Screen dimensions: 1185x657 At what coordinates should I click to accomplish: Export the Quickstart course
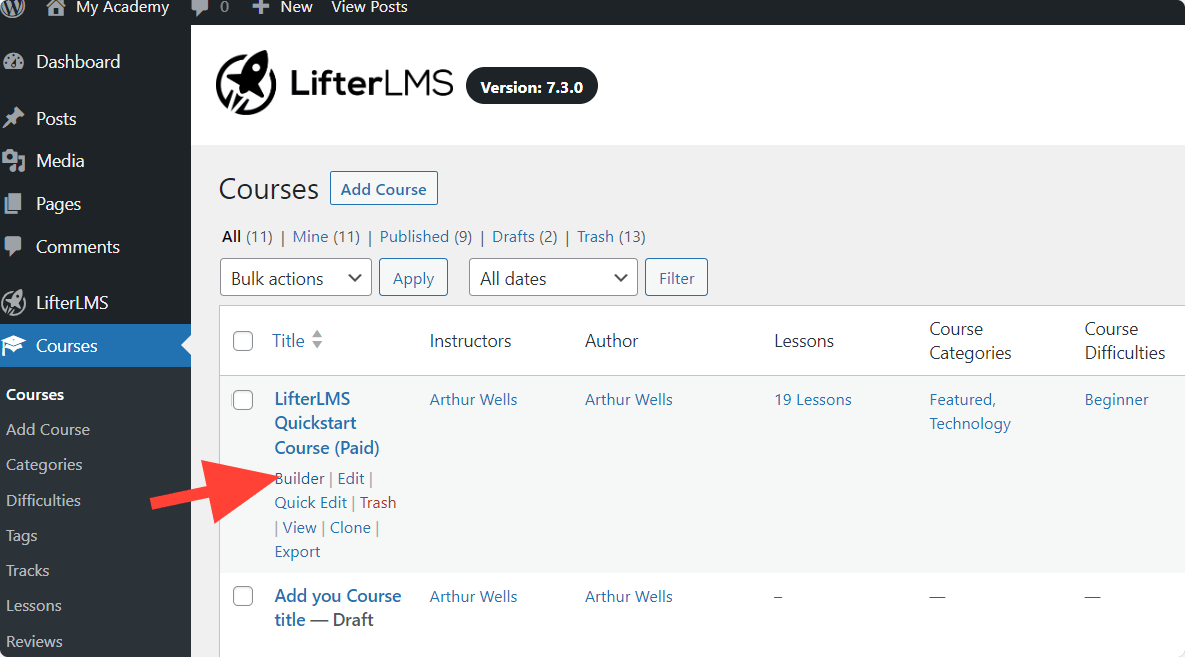297,552
